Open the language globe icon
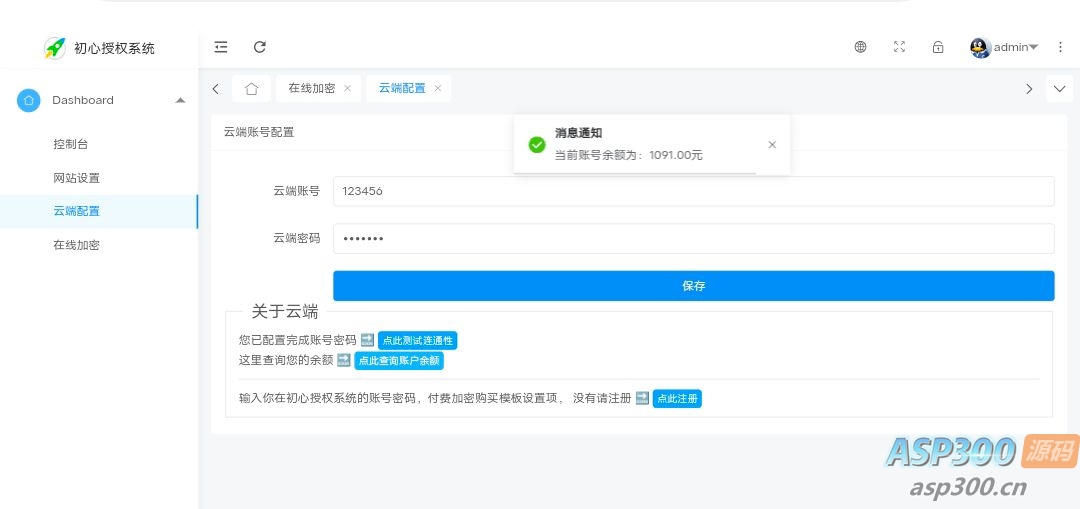 [x=860, y=47]
